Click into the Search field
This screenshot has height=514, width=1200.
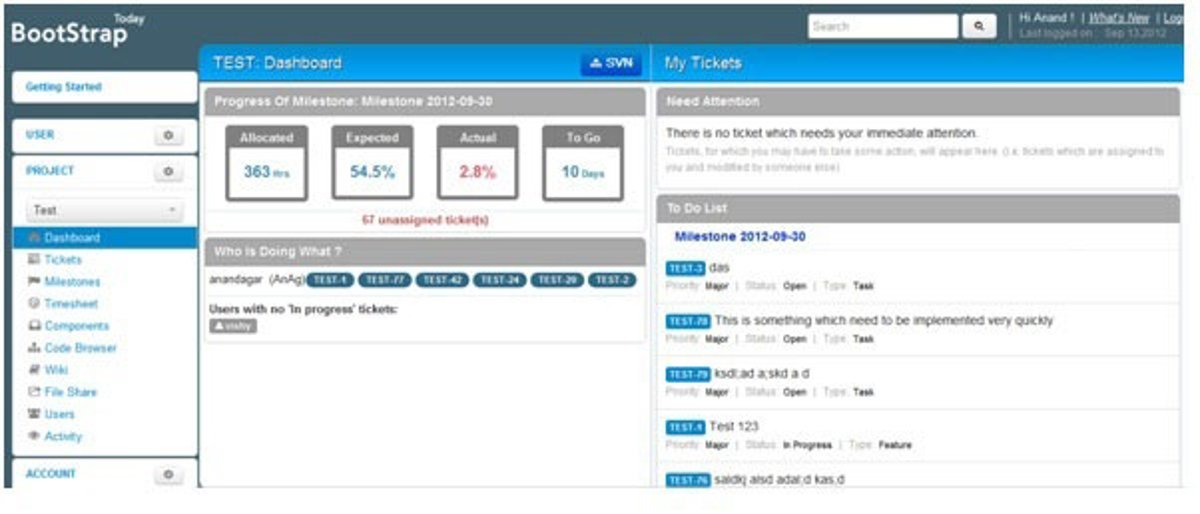click(x=881, y=27)
